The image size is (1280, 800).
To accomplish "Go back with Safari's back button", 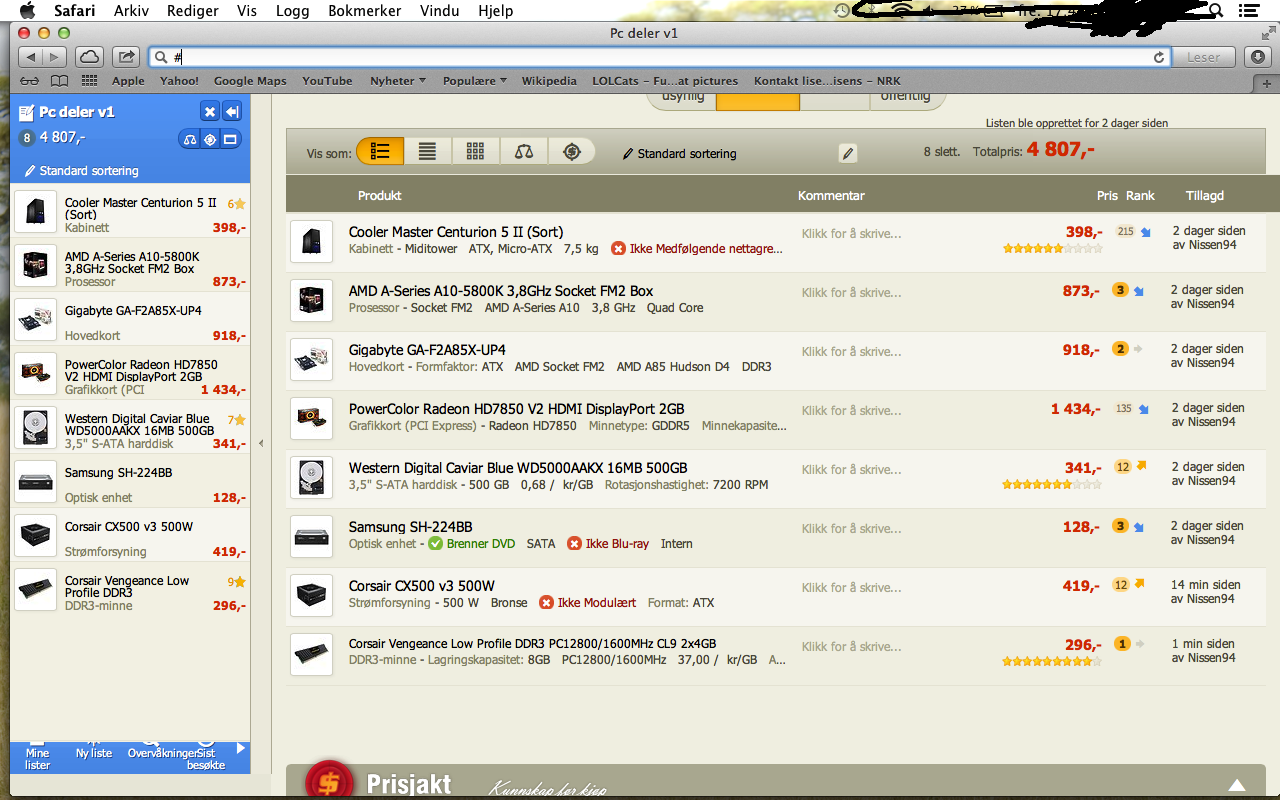I will 30,57.
